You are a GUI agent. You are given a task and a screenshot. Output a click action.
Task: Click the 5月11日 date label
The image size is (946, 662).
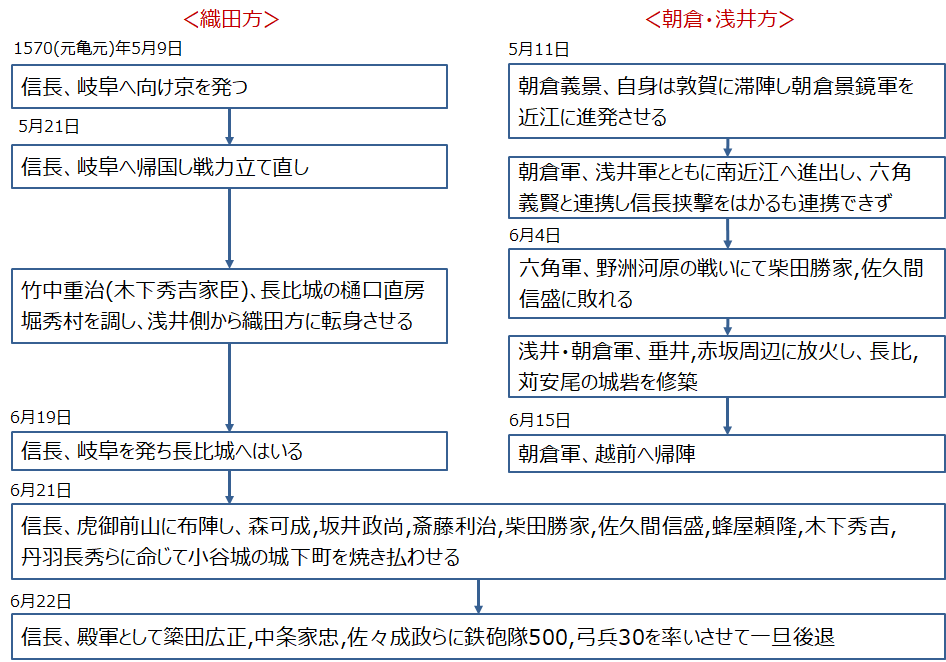539,48
